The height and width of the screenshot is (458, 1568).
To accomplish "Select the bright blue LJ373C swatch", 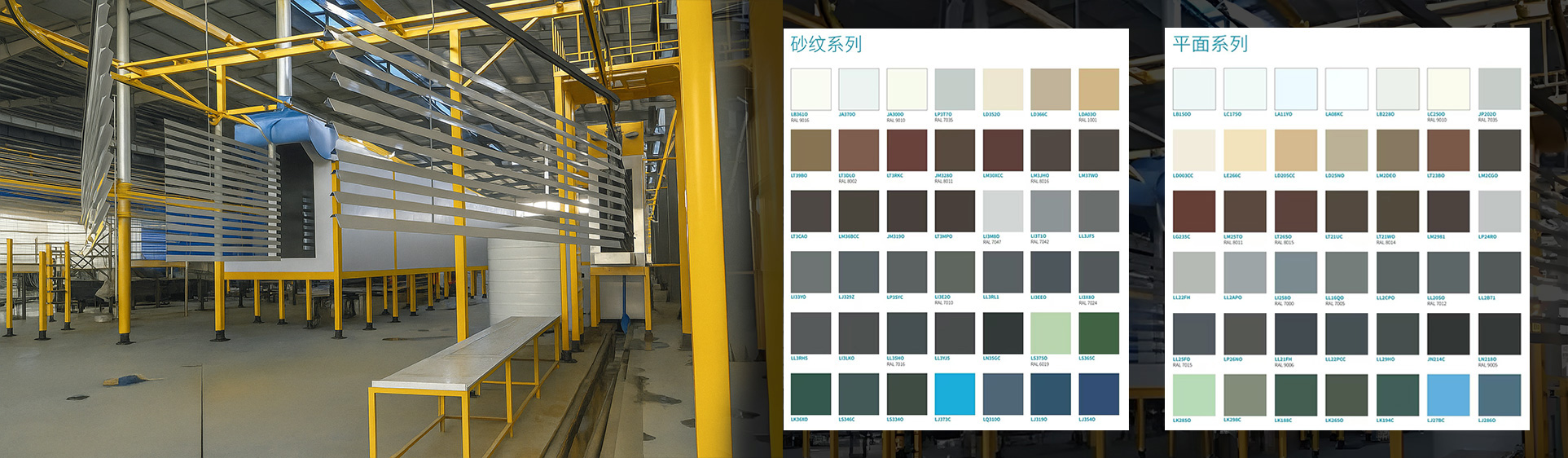I will coord(955,394).
